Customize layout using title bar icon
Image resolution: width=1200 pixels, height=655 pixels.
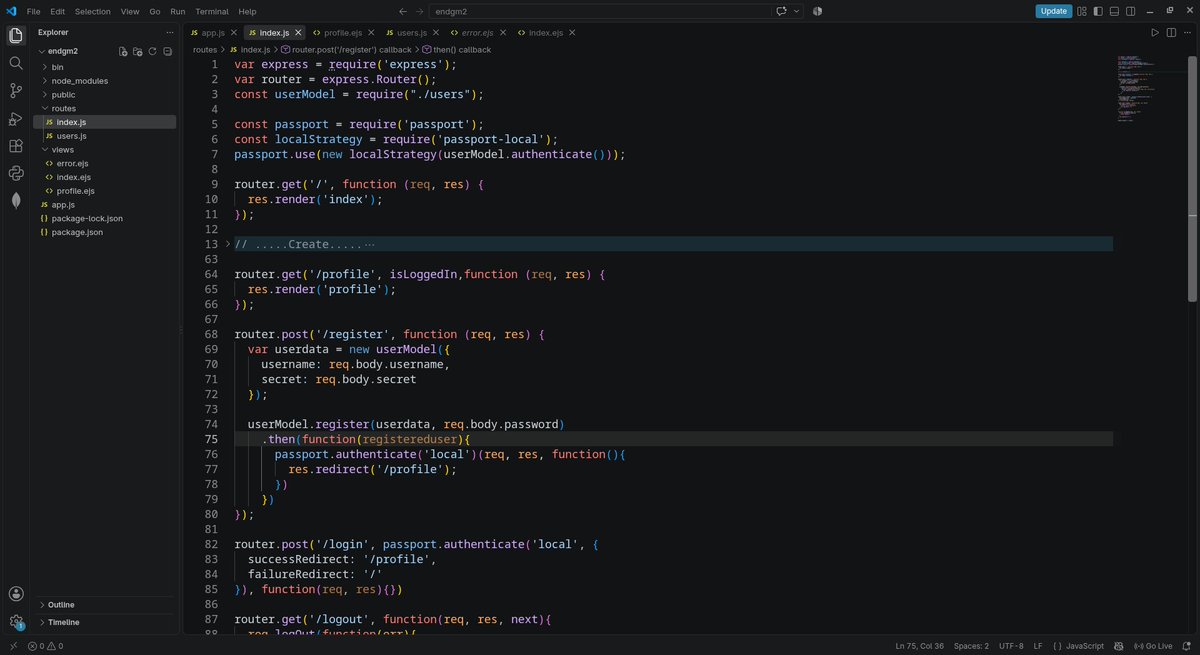(x=1083, y=11)
